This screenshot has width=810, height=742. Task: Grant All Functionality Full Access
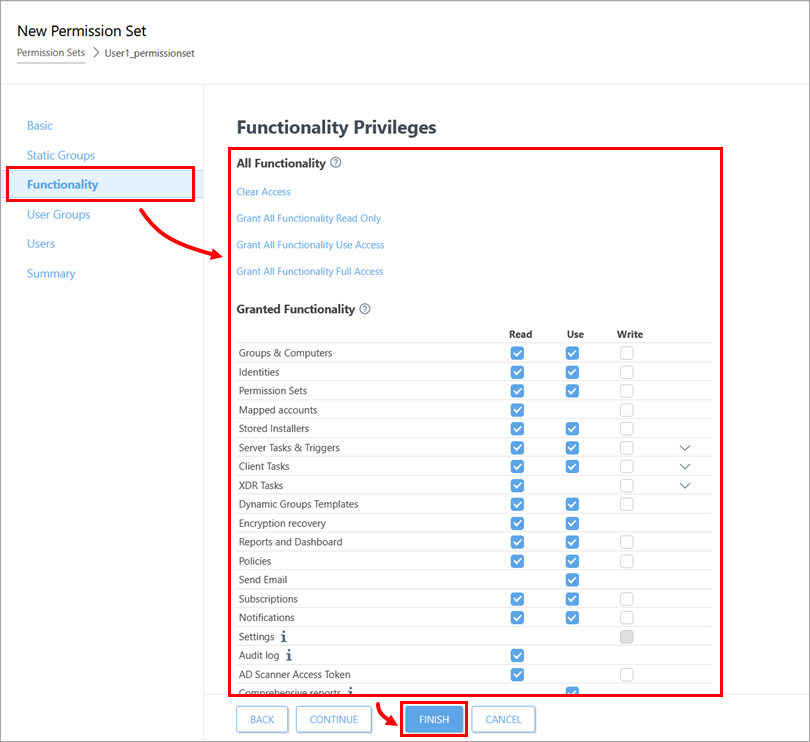[310, 272]
